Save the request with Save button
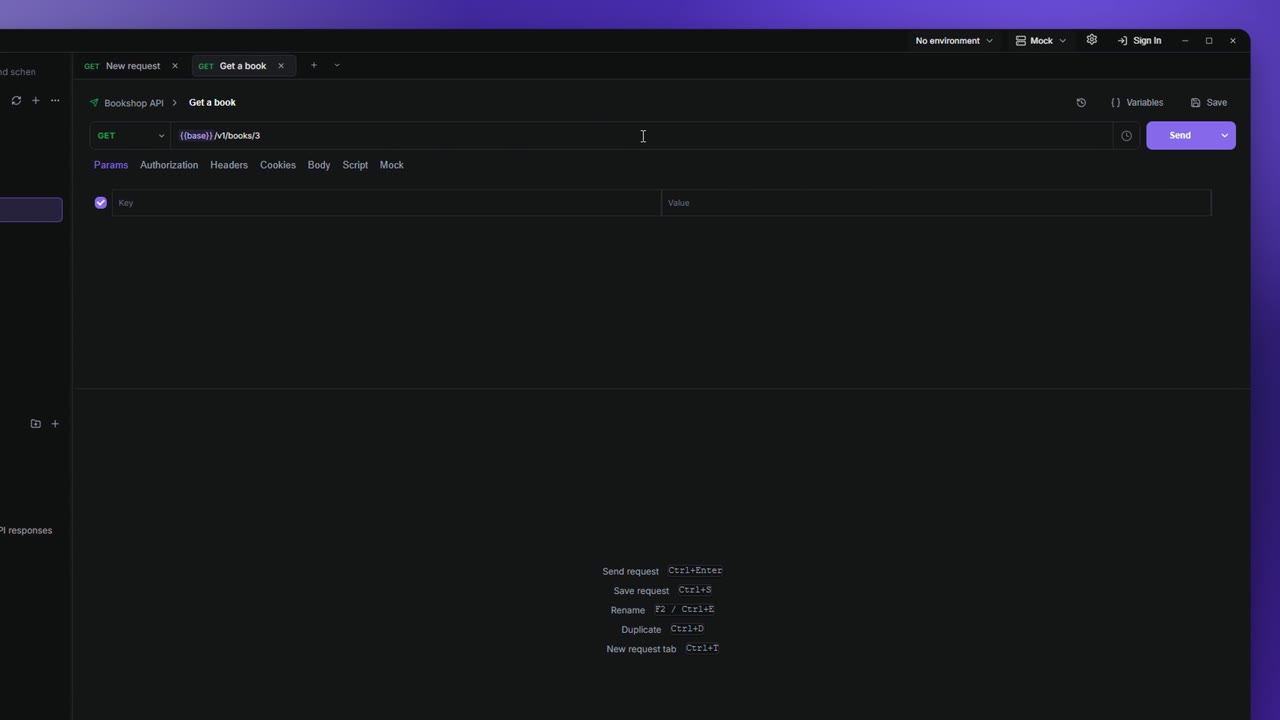Viewport: 1280px width, 720px height. click(1209, 102)
